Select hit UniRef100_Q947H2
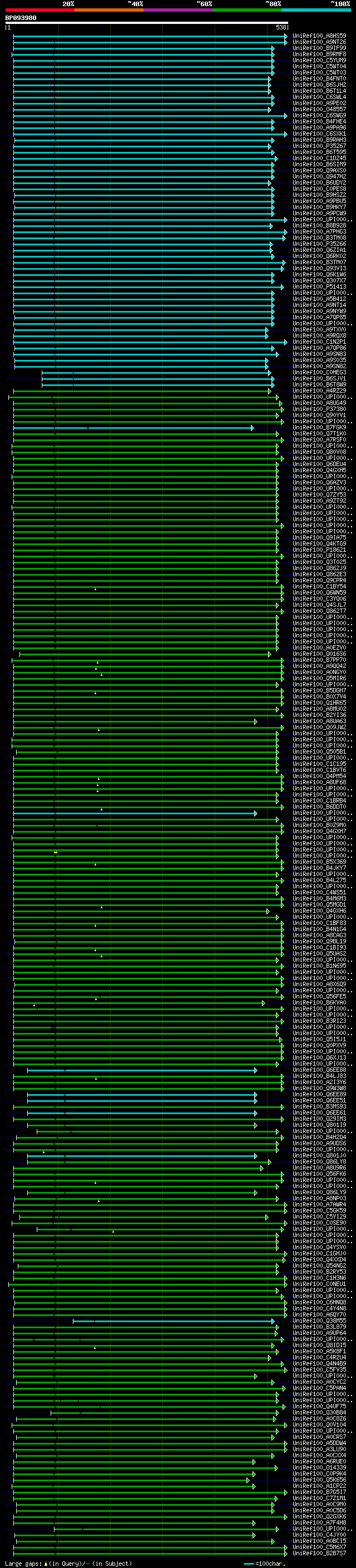Screen dimensions: 356x1568 319,176
